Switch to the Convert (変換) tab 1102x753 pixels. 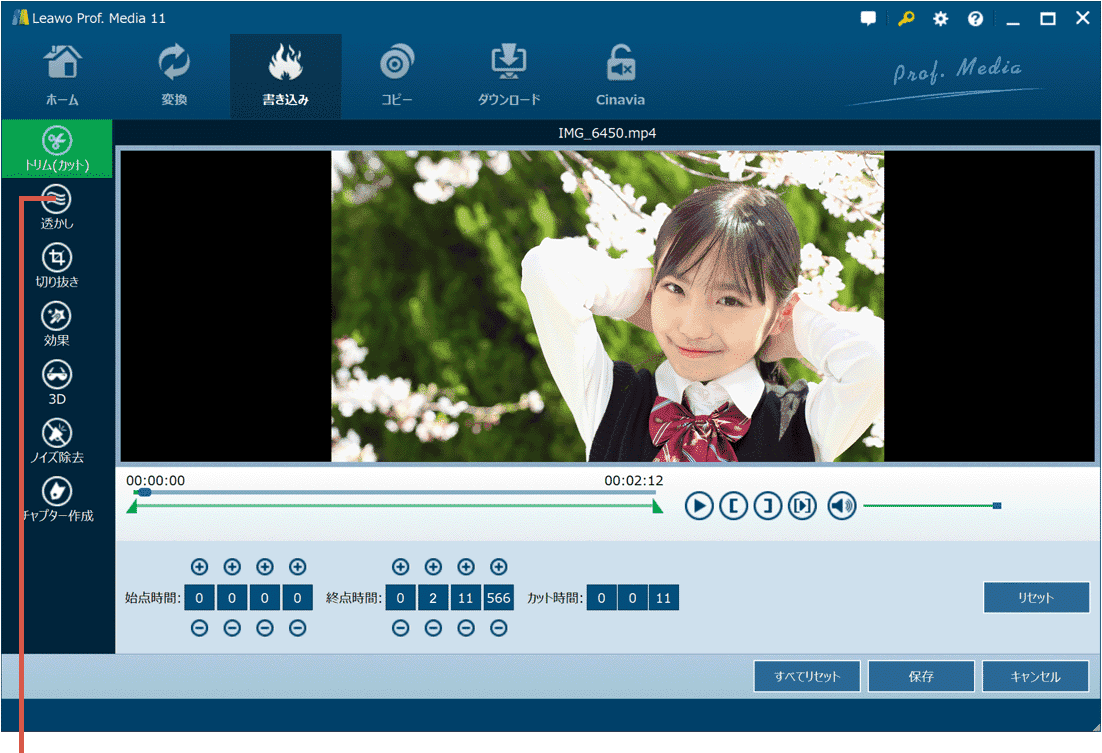[174, 76]
